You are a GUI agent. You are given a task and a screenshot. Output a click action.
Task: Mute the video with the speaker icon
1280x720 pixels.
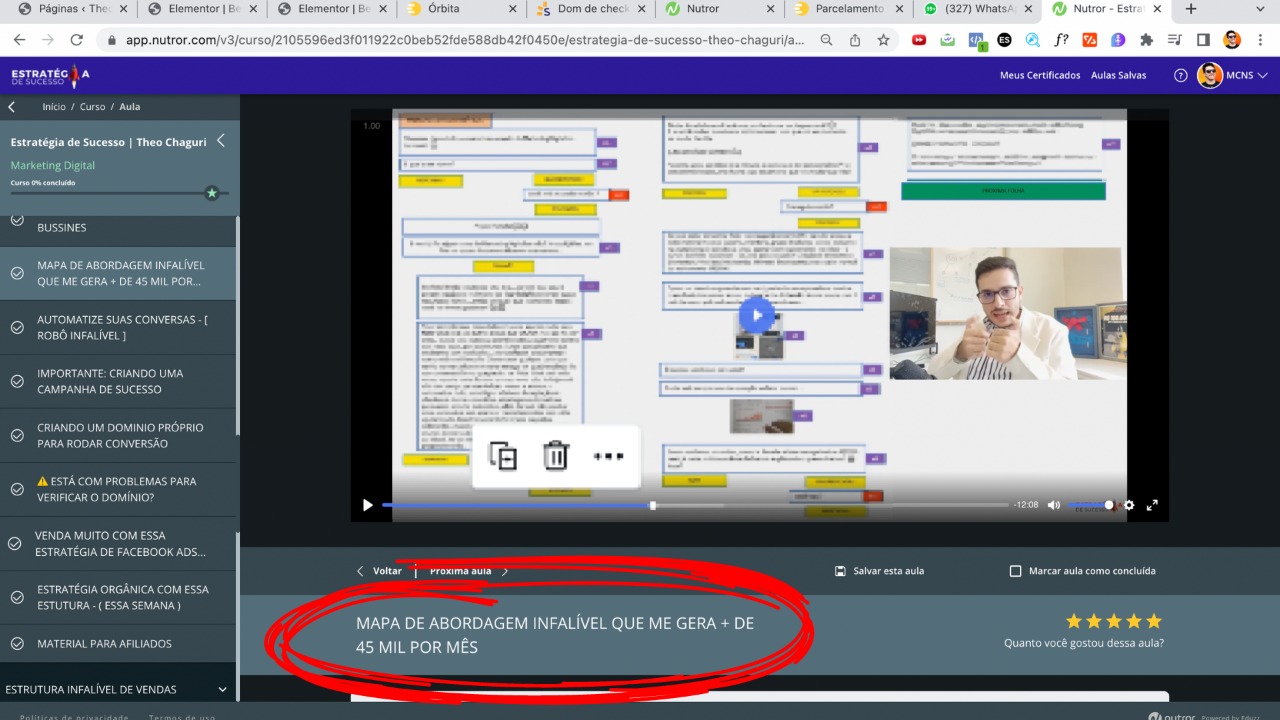click(x=1053, y=505)
